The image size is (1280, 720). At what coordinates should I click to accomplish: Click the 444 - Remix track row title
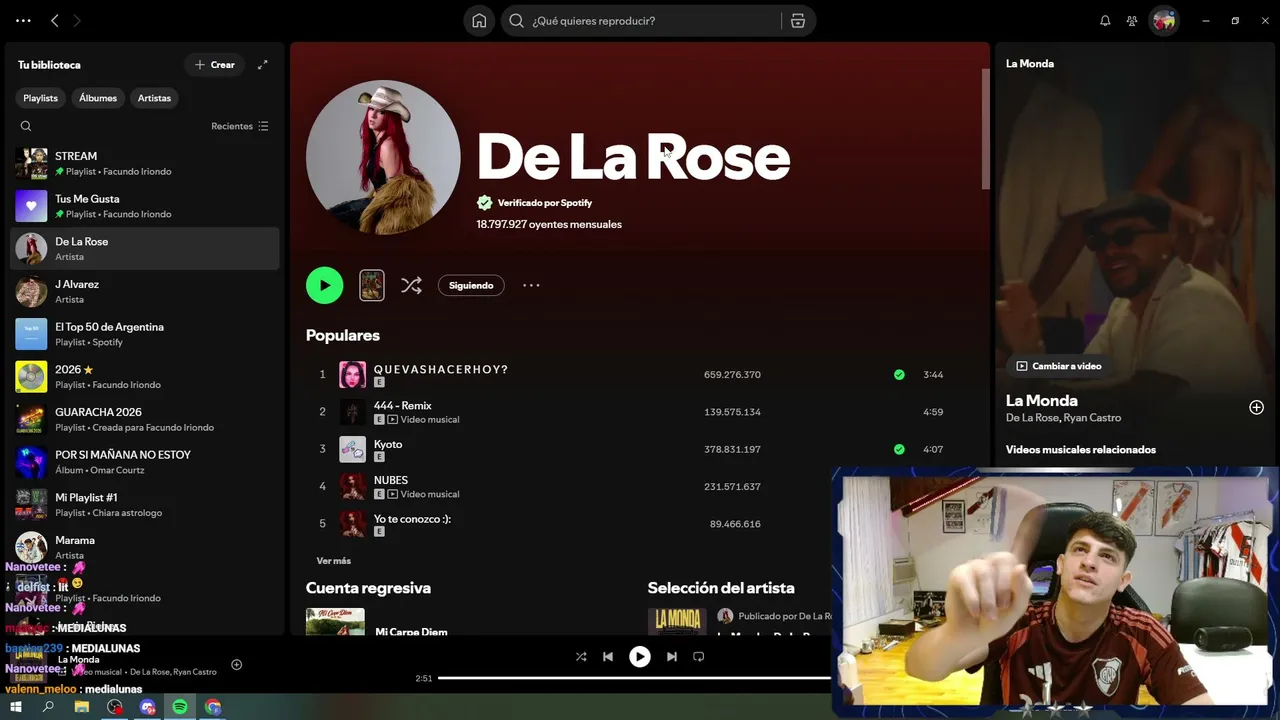click(403, 405)
